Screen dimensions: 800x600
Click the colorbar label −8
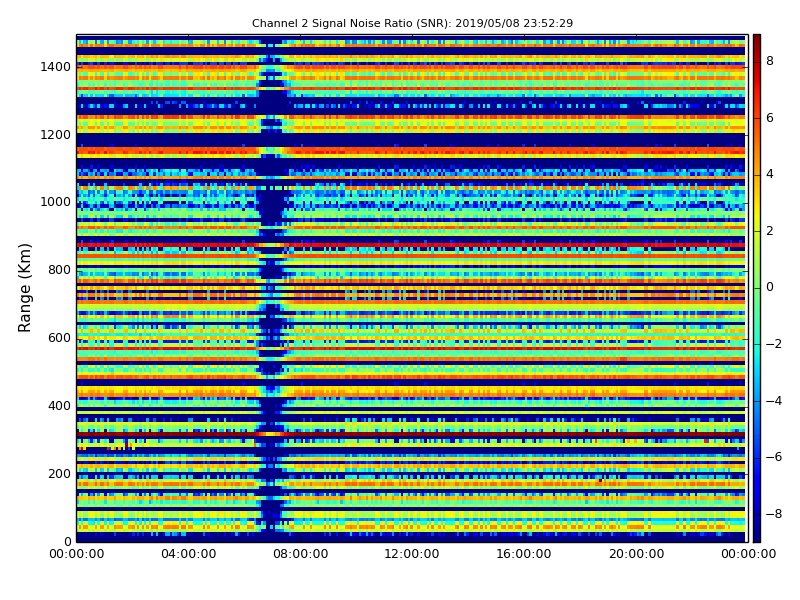[x=774, y=514]
